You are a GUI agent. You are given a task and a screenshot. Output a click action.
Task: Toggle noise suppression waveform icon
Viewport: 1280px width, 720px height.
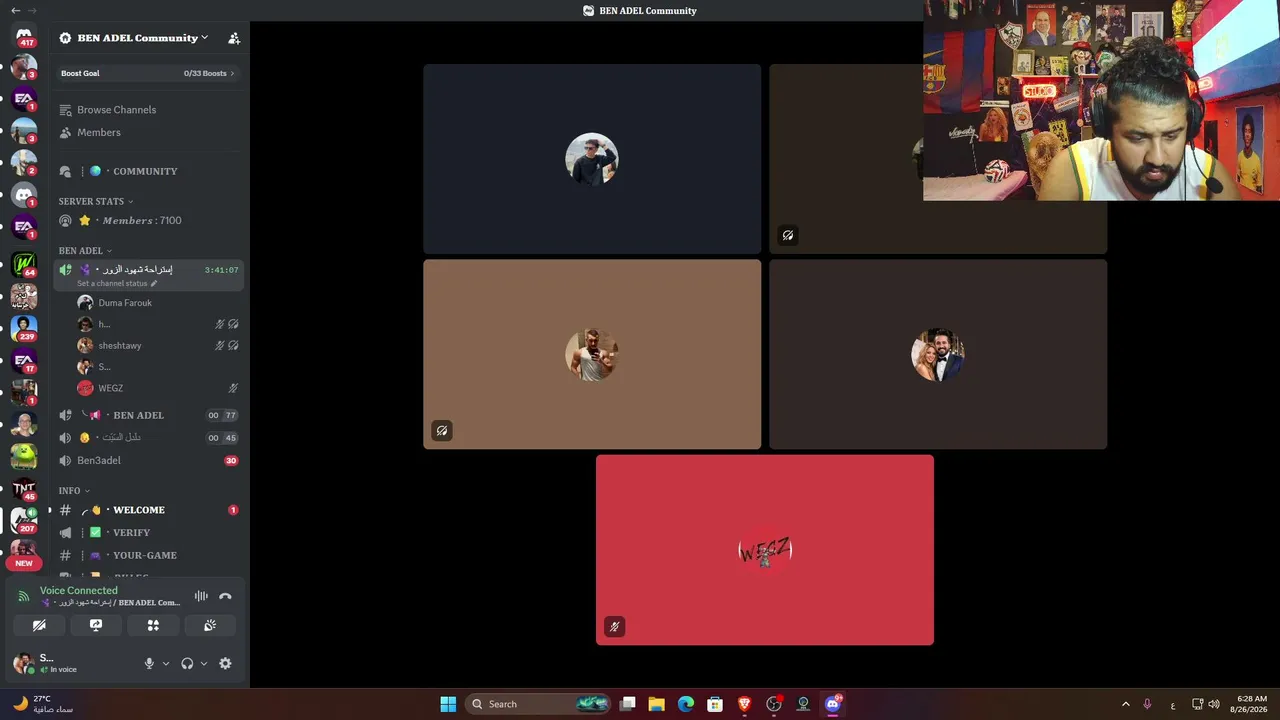pos(201,596)
